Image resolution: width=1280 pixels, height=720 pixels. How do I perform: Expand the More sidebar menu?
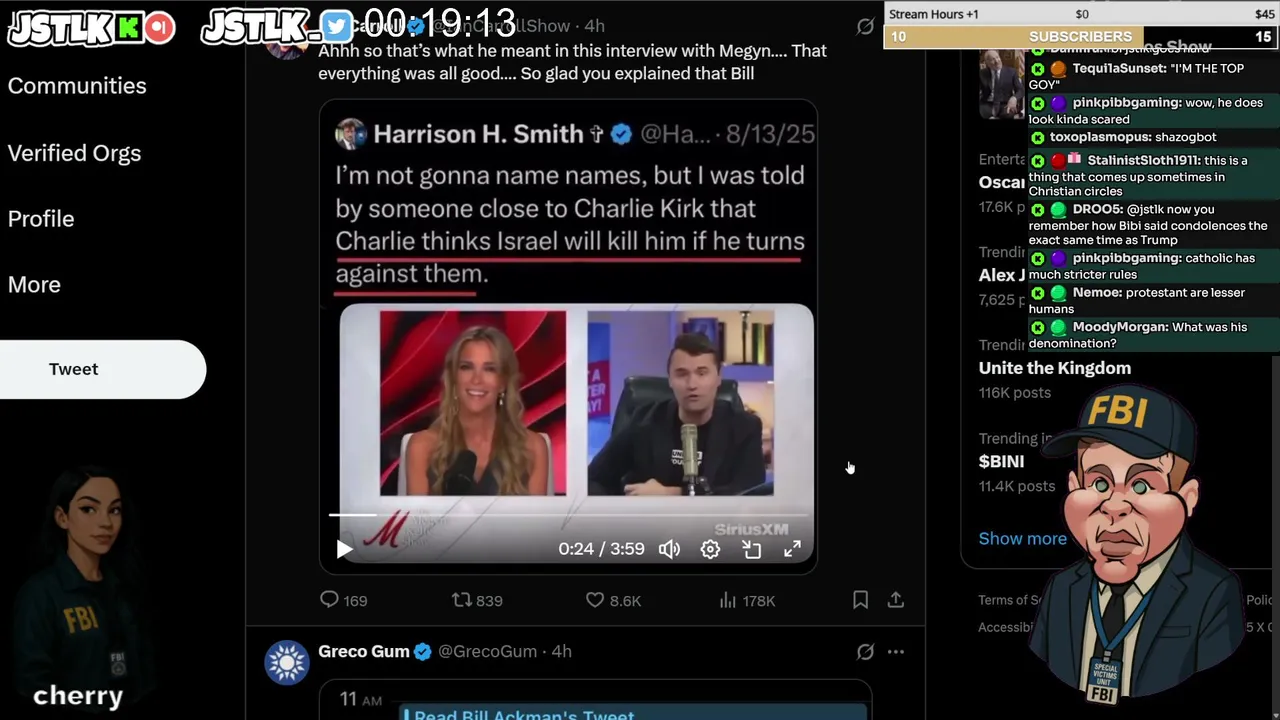tap(34, 285)
